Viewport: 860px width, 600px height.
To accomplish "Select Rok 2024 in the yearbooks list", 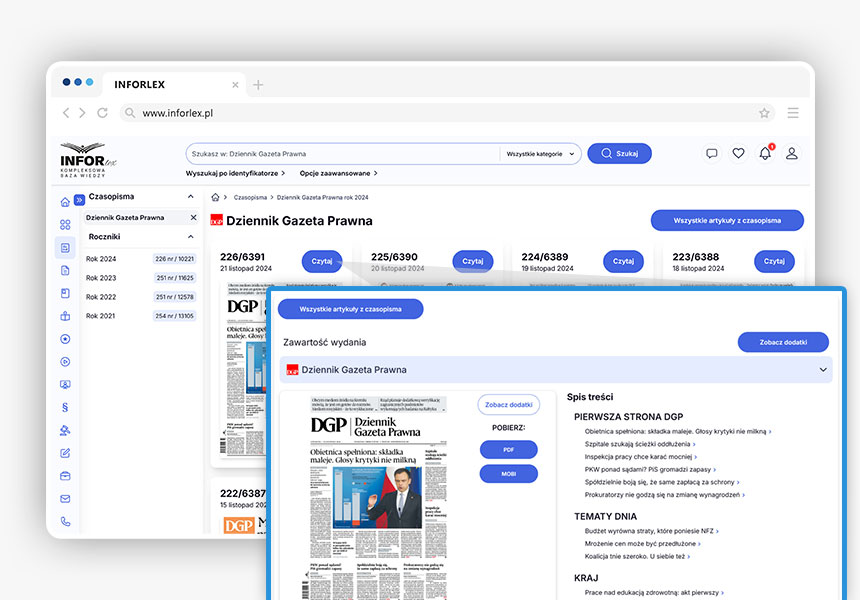I will (140, 259).
